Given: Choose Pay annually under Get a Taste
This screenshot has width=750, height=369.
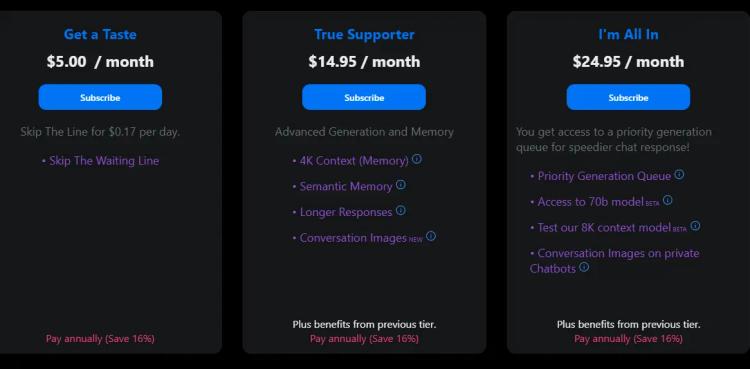Looking at the screenshot, I should tap(100, 338).
